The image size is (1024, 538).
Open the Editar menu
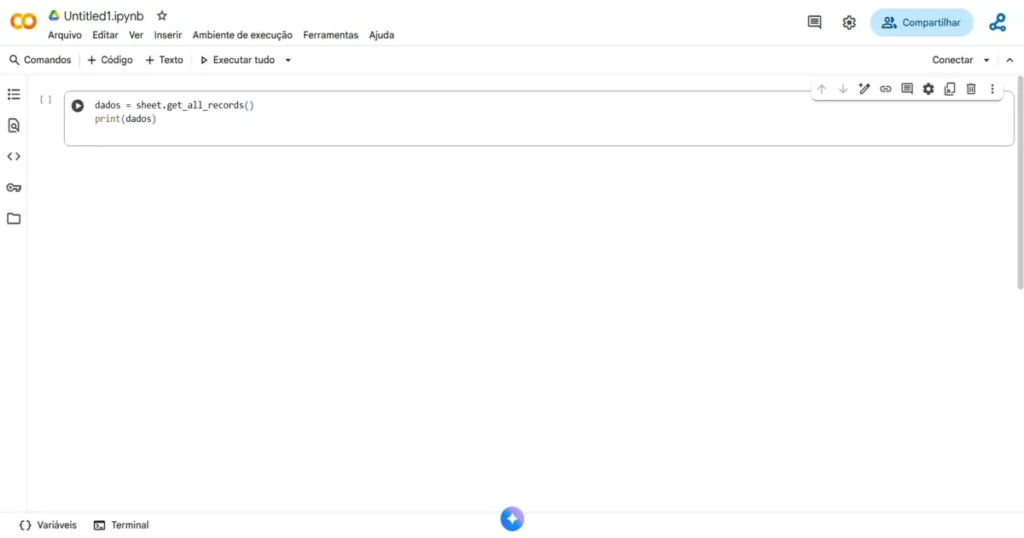pos(105,35)
